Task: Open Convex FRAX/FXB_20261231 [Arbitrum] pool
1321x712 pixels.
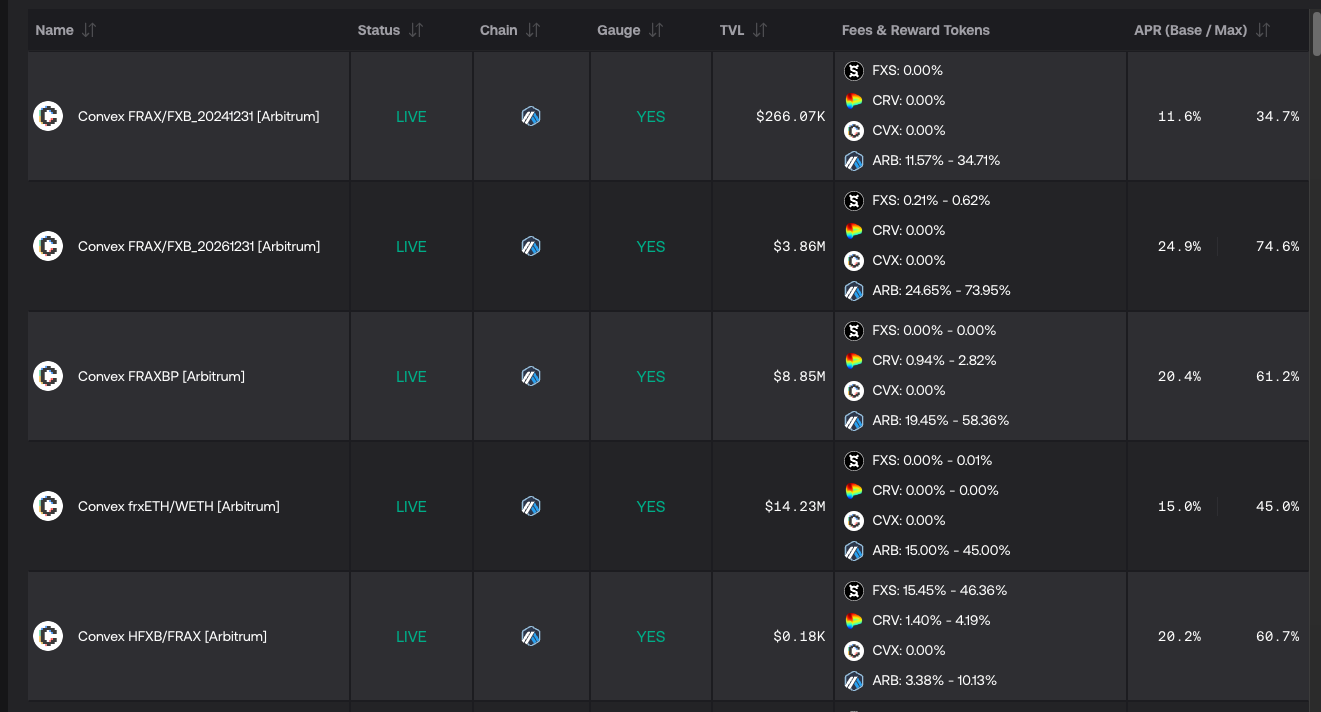Action: point(199,246)
